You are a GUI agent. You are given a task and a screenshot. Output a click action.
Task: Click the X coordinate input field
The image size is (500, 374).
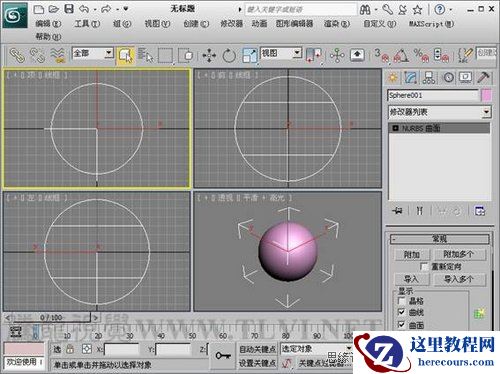click(x=122, y=349)
